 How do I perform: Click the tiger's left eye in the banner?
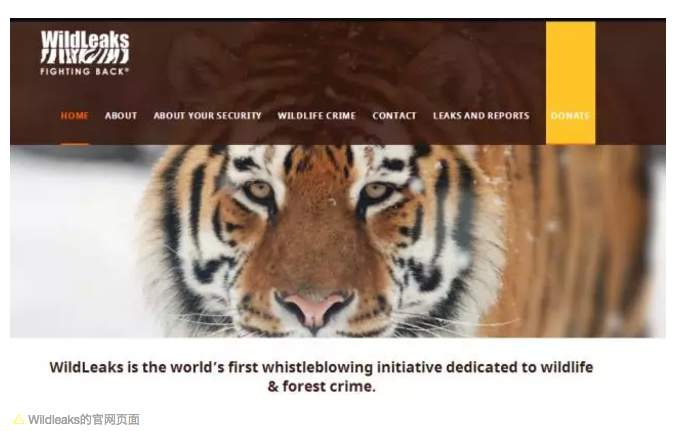(x=259, y=191)
